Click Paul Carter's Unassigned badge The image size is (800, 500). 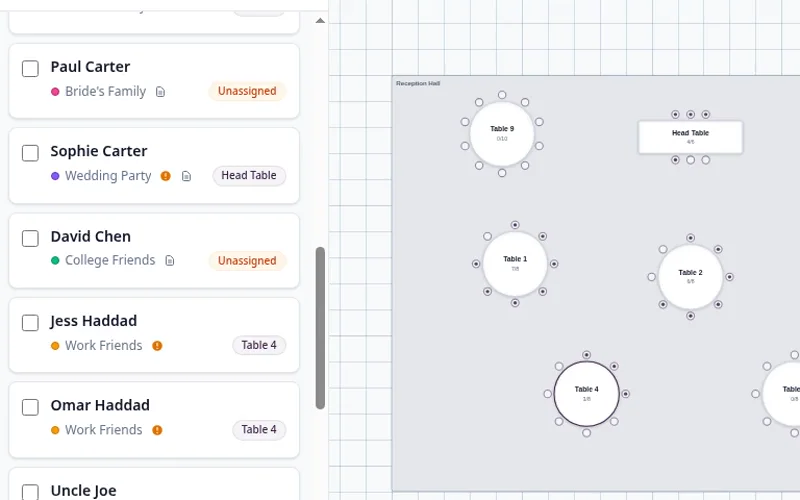[x=247, y=91]
